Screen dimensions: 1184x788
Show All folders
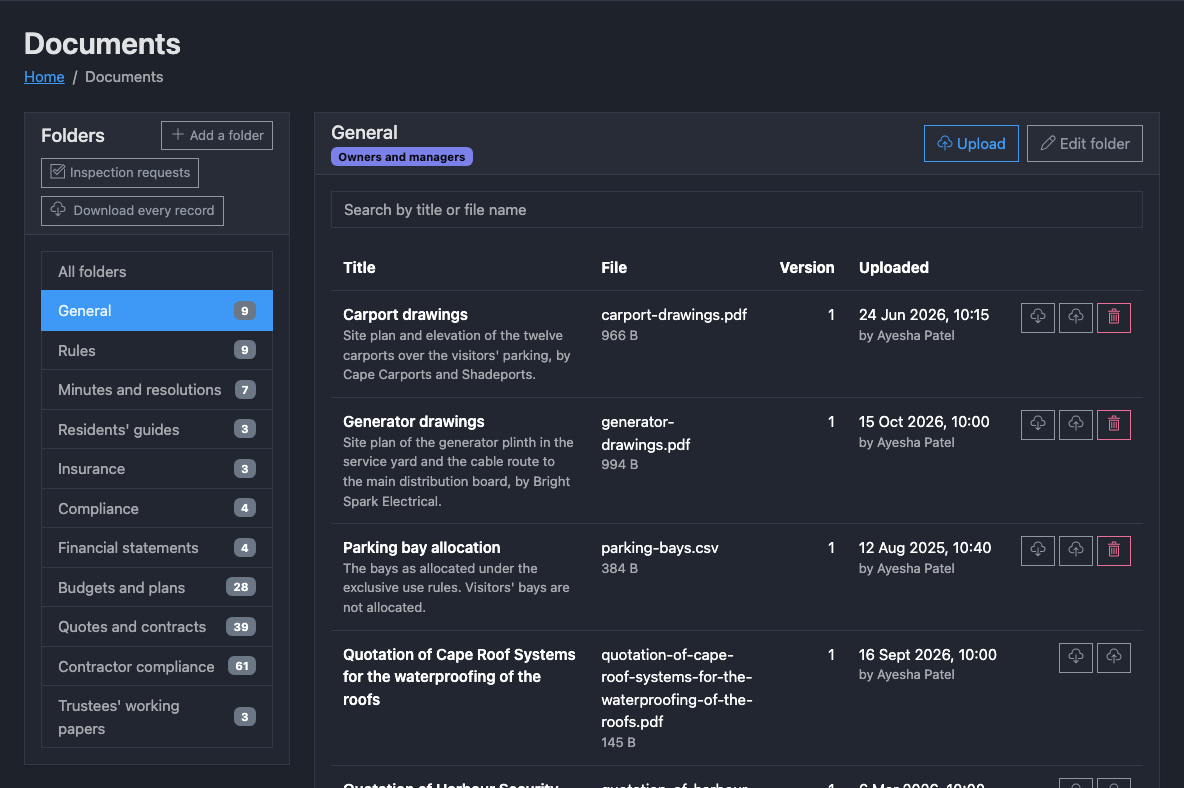156,272
